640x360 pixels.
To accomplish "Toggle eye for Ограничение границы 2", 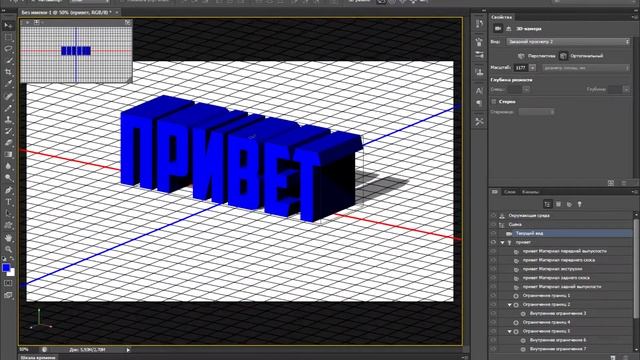I will [493, 304].
